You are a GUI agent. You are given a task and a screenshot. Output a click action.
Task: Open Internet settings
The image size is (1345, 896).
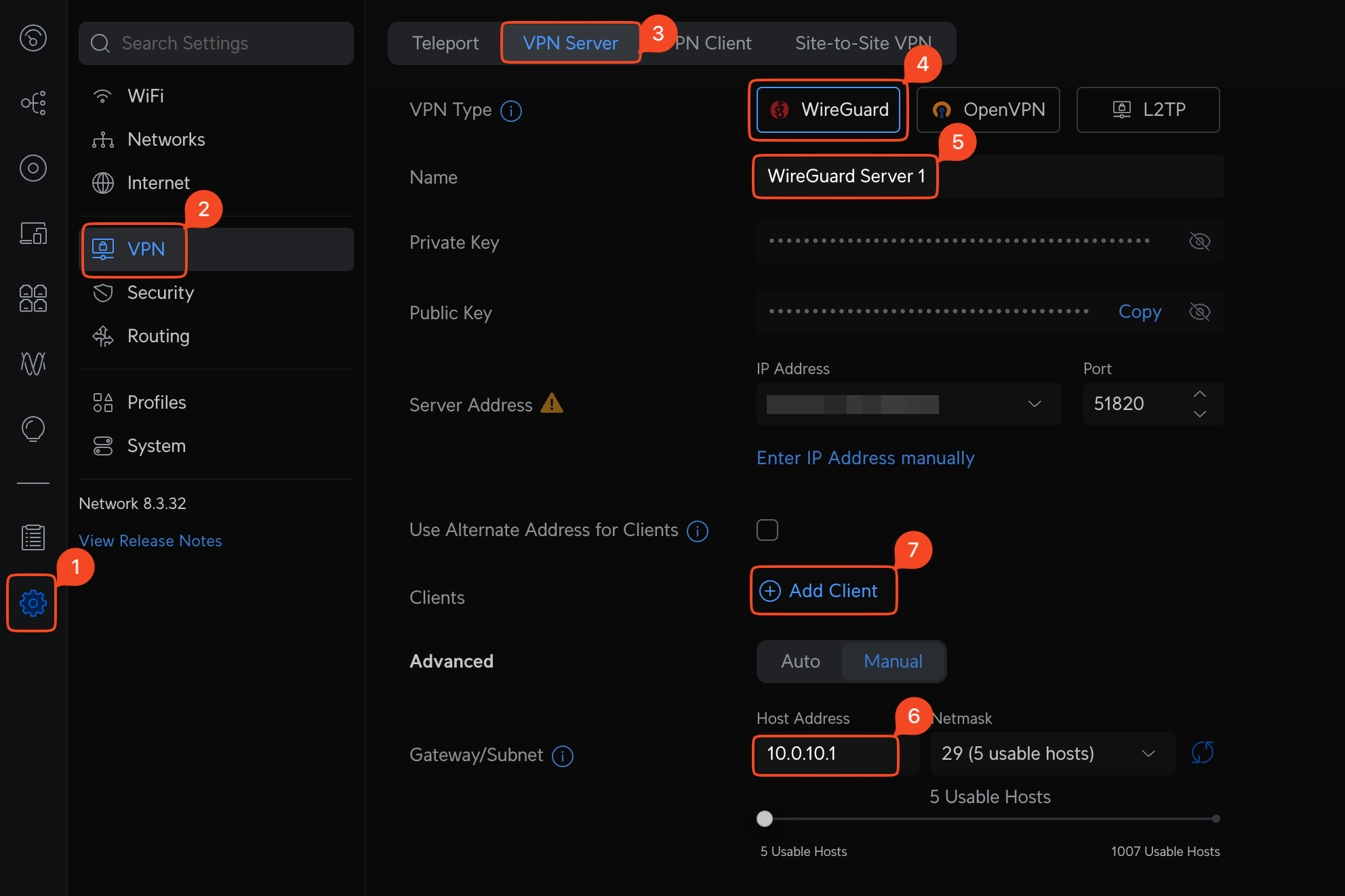216,183
